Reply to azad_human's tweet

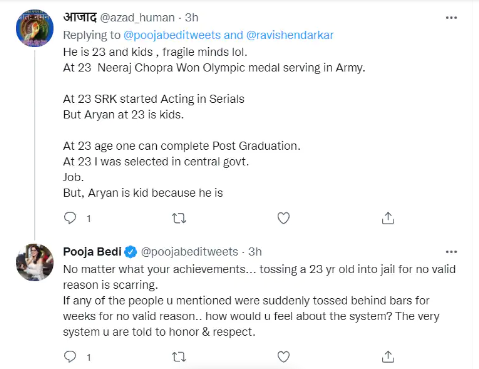pos(70,218)
